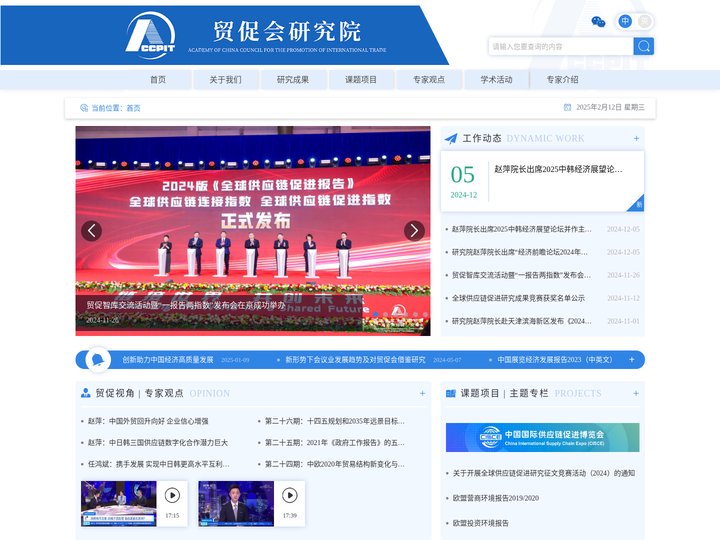Click the bell notification icon on ticker
Viewport: 720px width, 540px height.
(x=98, y=360)
